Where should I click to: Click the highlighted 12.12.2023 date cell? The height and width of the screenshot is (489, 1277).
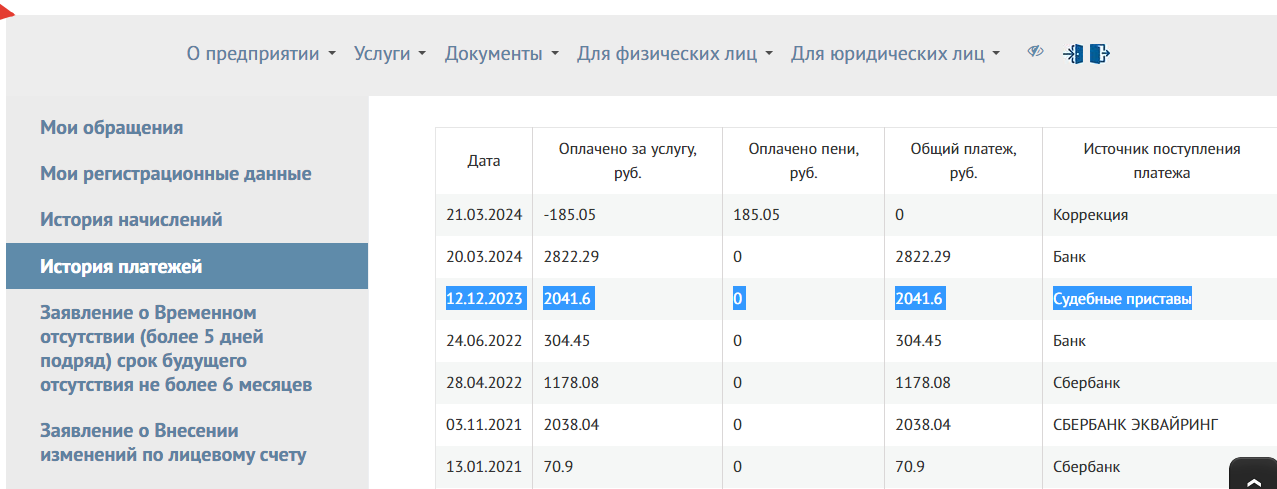pyautogui.click(x=485, y=299)
